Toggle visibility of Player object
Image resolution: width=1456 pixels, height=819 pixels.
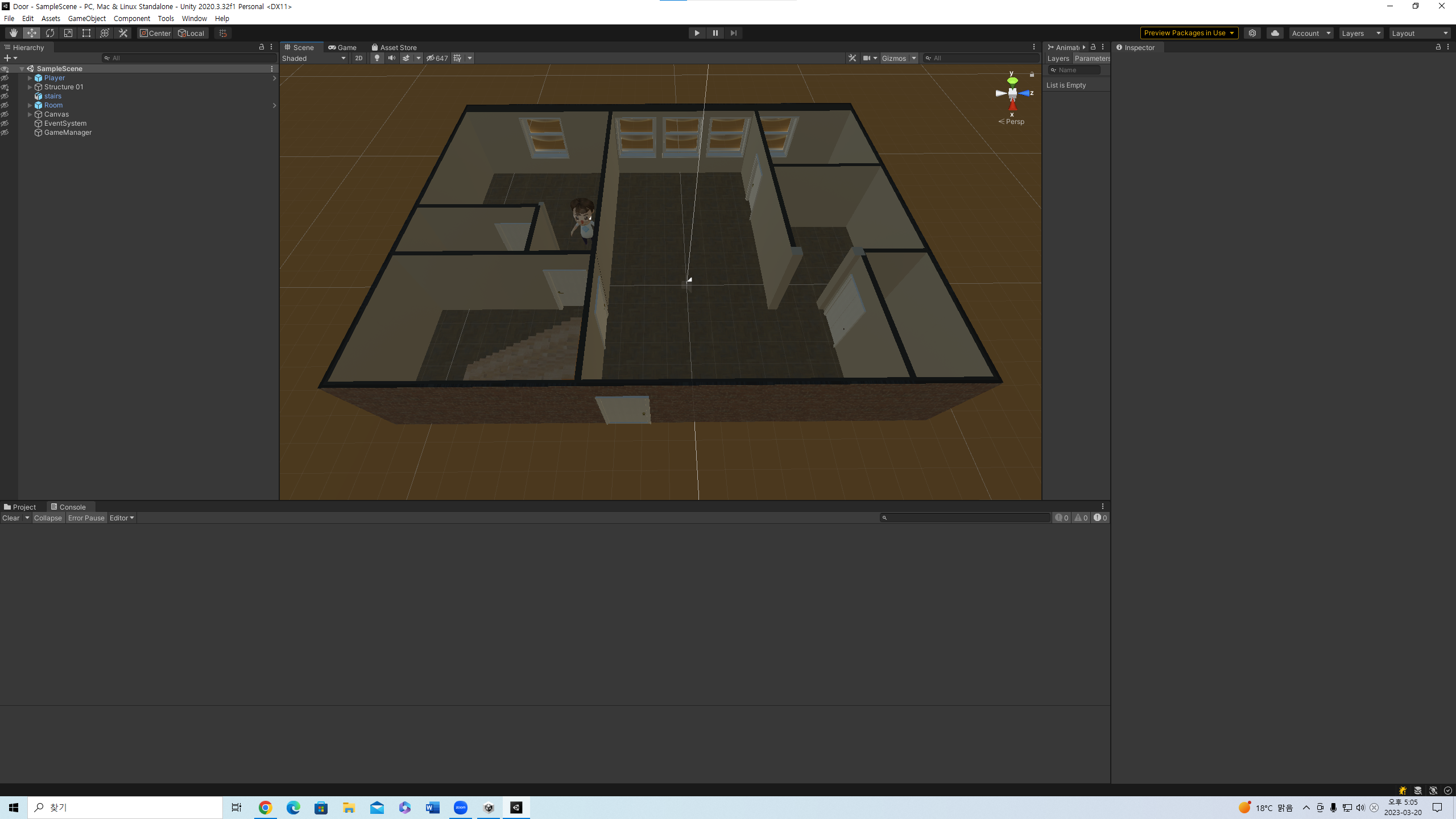[5, 78]
